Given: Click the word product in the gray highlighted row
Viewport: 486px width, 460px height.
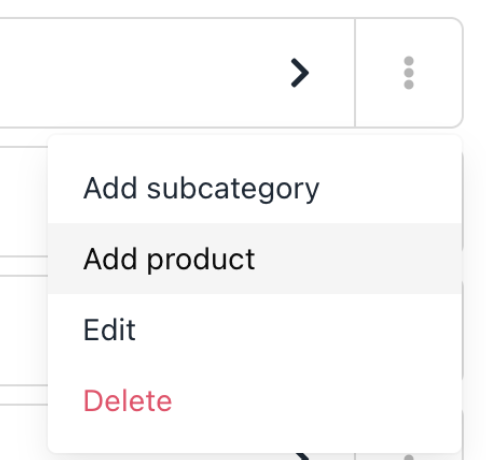Looking at the screenshot, I should 201,259.
